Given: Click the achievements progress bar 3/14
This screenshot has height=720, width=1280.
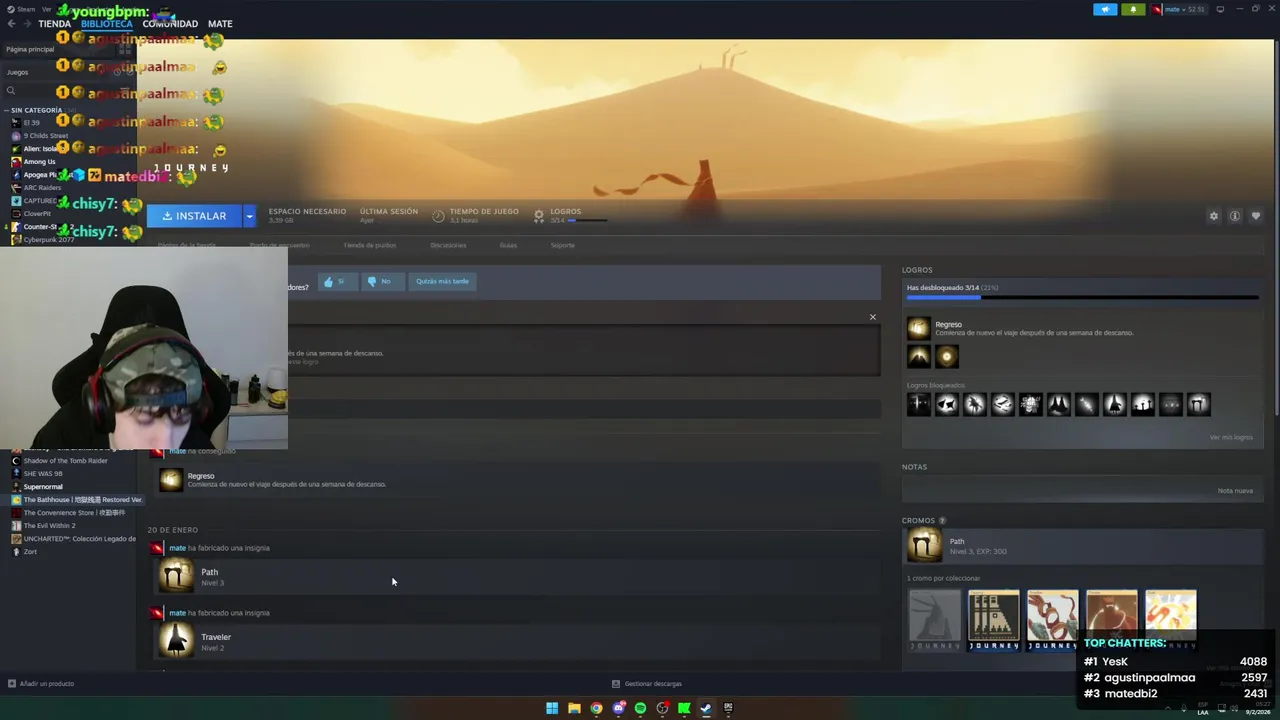Looking at the screenshot, I should point(1082,297).
